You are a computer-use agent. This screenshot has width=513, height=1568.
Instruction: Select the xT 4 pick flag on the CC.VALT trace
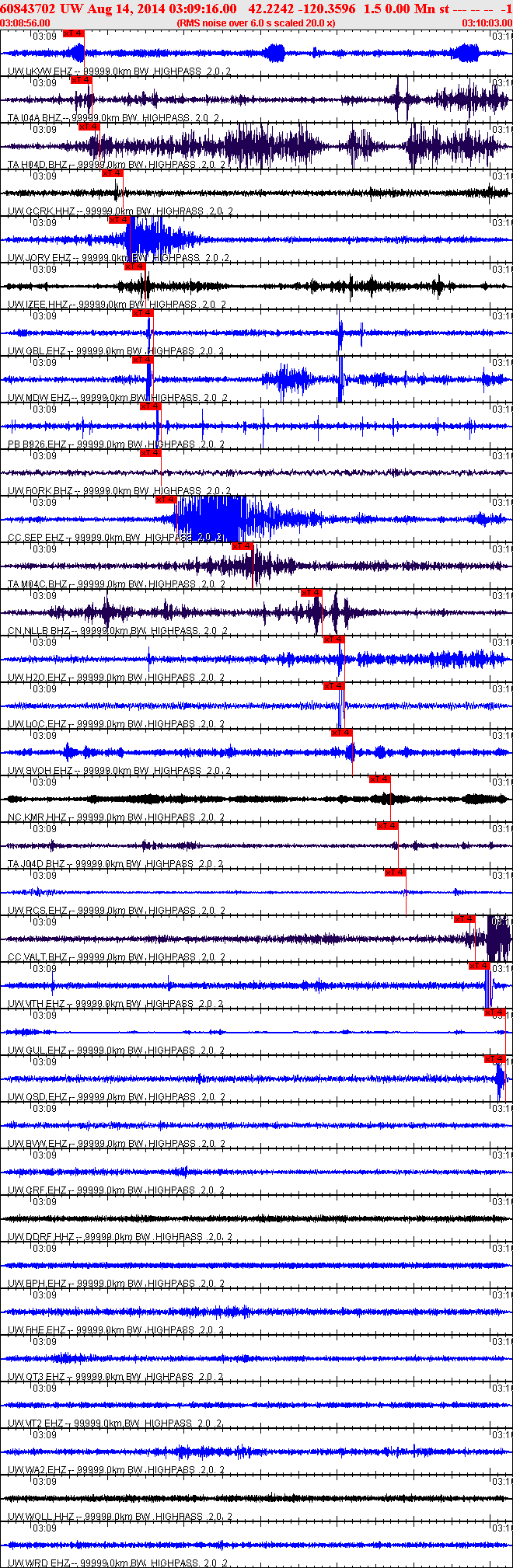(465, 919)
